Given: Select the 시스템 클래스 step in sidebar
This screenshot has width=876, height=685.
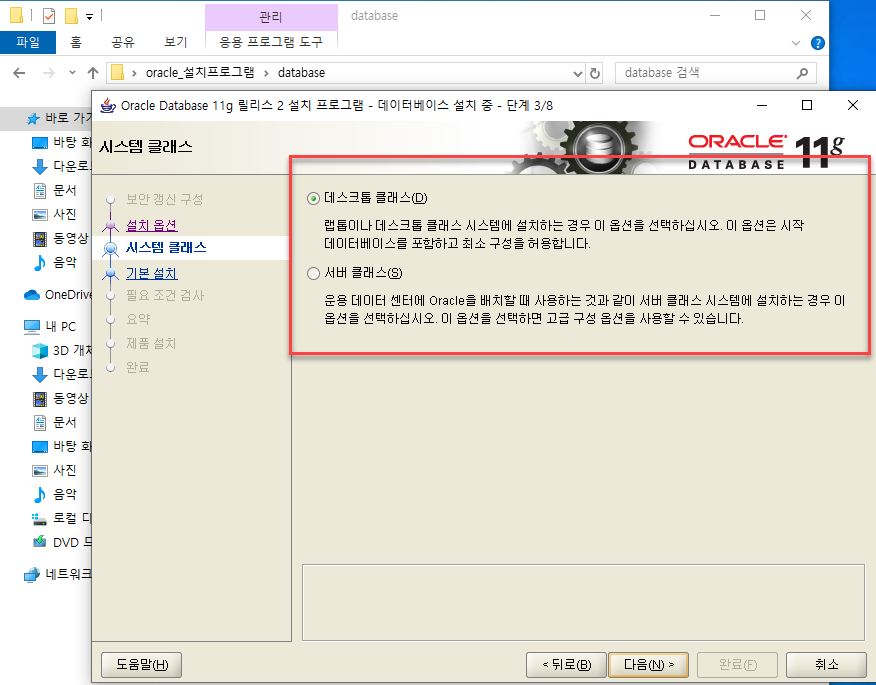Looking at the screenshot, I should (x=166, y=248).
